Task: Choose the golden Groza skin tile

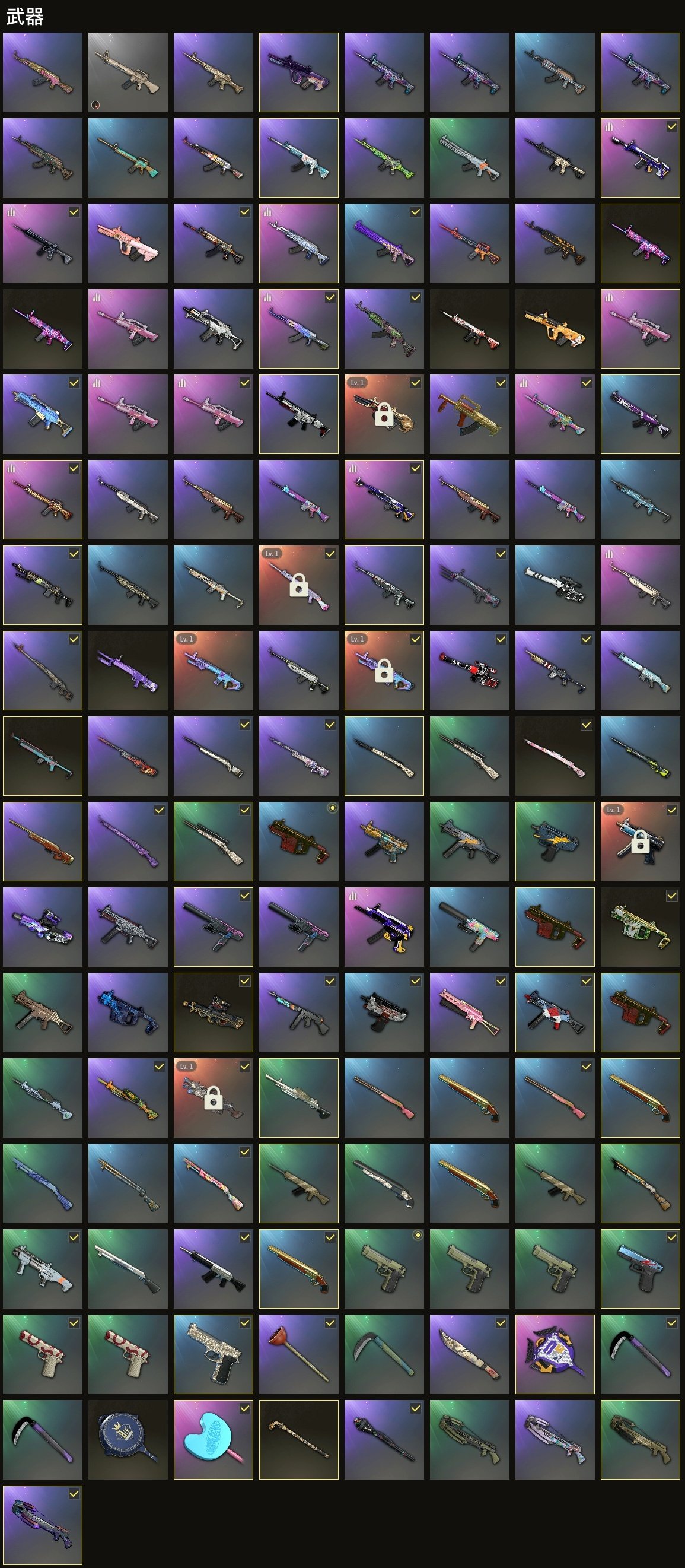Action: pyautogui.click(x=469, y=414)
